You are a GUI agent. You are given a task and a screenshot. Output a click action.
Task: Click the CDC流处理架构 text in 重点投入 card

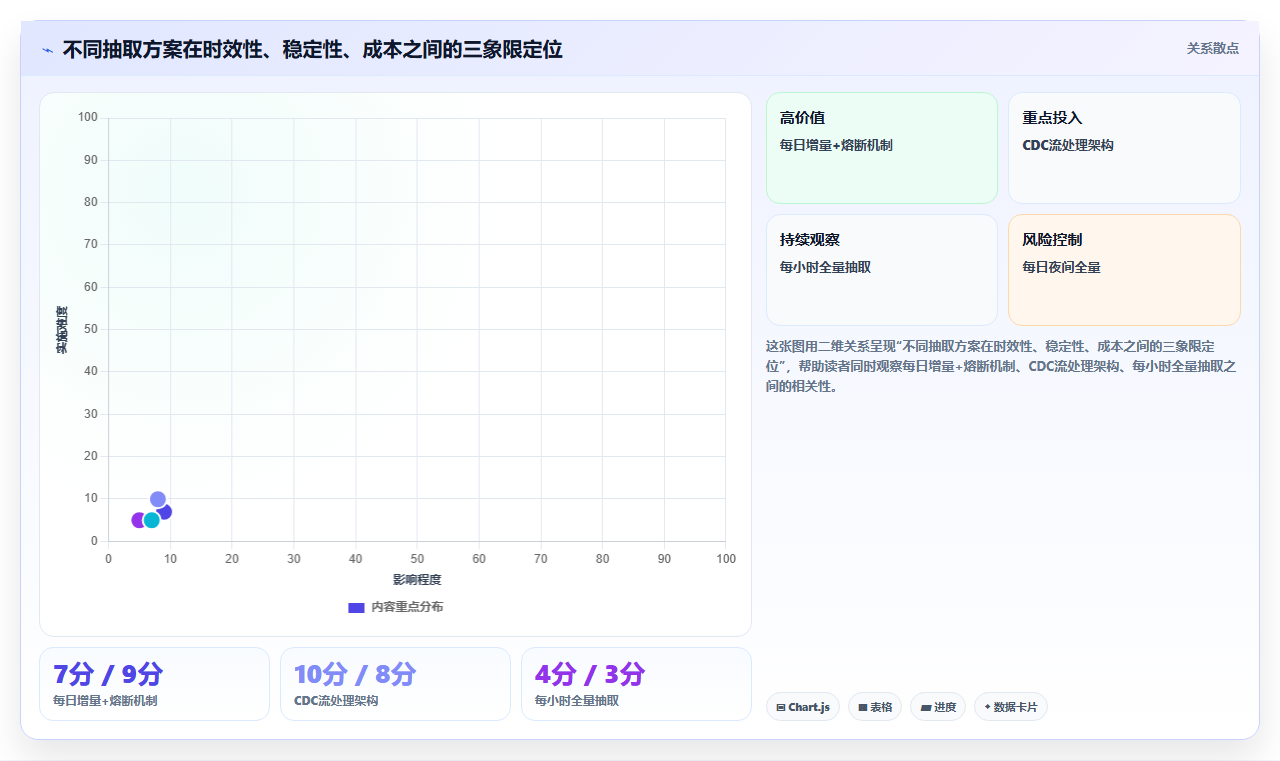click(x=1068, y=145)
